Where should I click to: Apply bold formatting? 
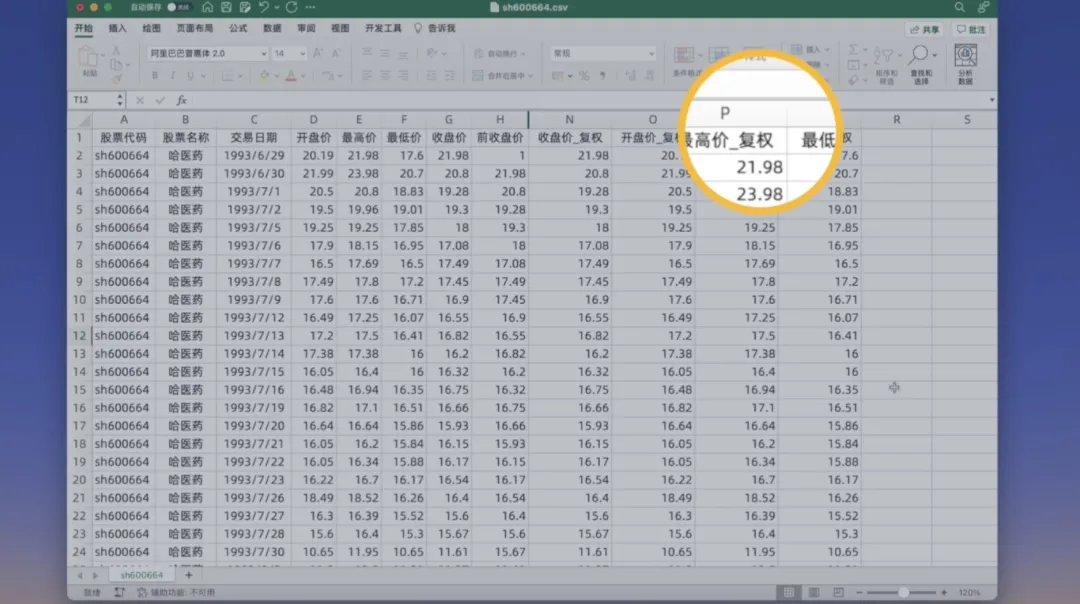(154, 76)
